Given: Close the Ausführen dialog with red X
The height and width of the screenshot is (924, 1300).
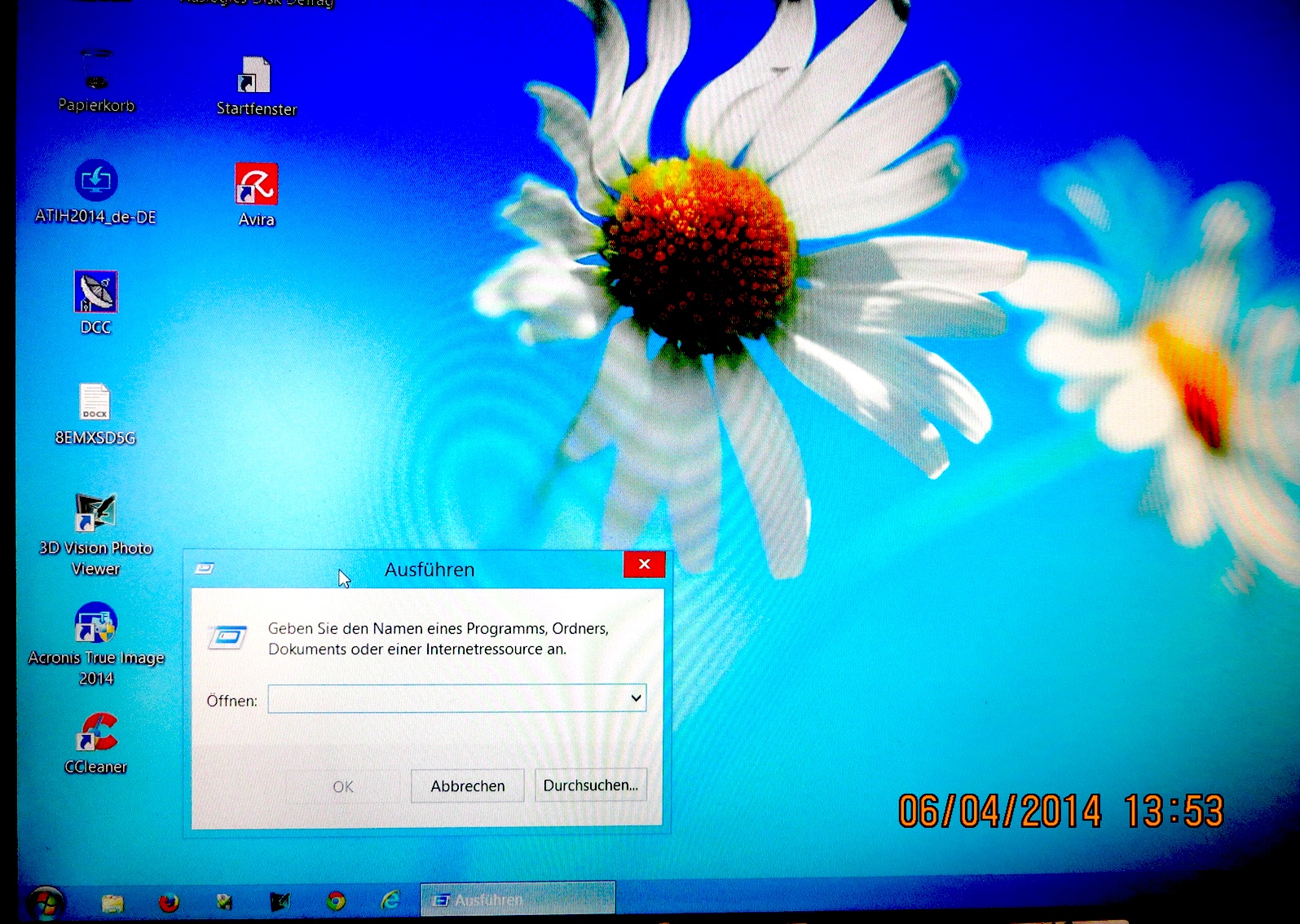Looking at the screenshot, I should click(x=644, y=564).
